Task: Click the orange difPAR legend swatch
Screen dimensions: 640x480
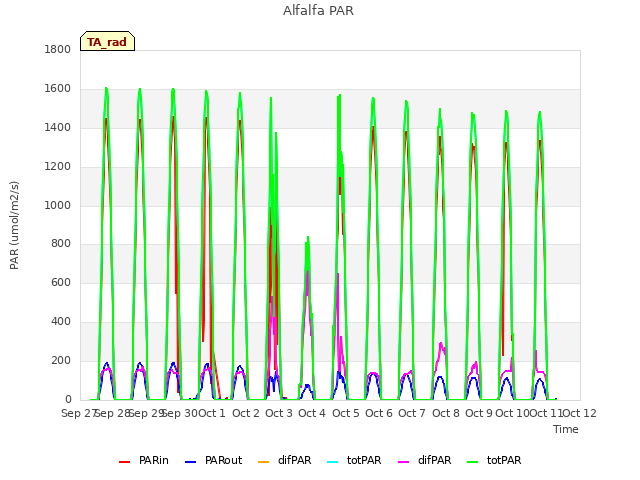Action: click(264, 462)
